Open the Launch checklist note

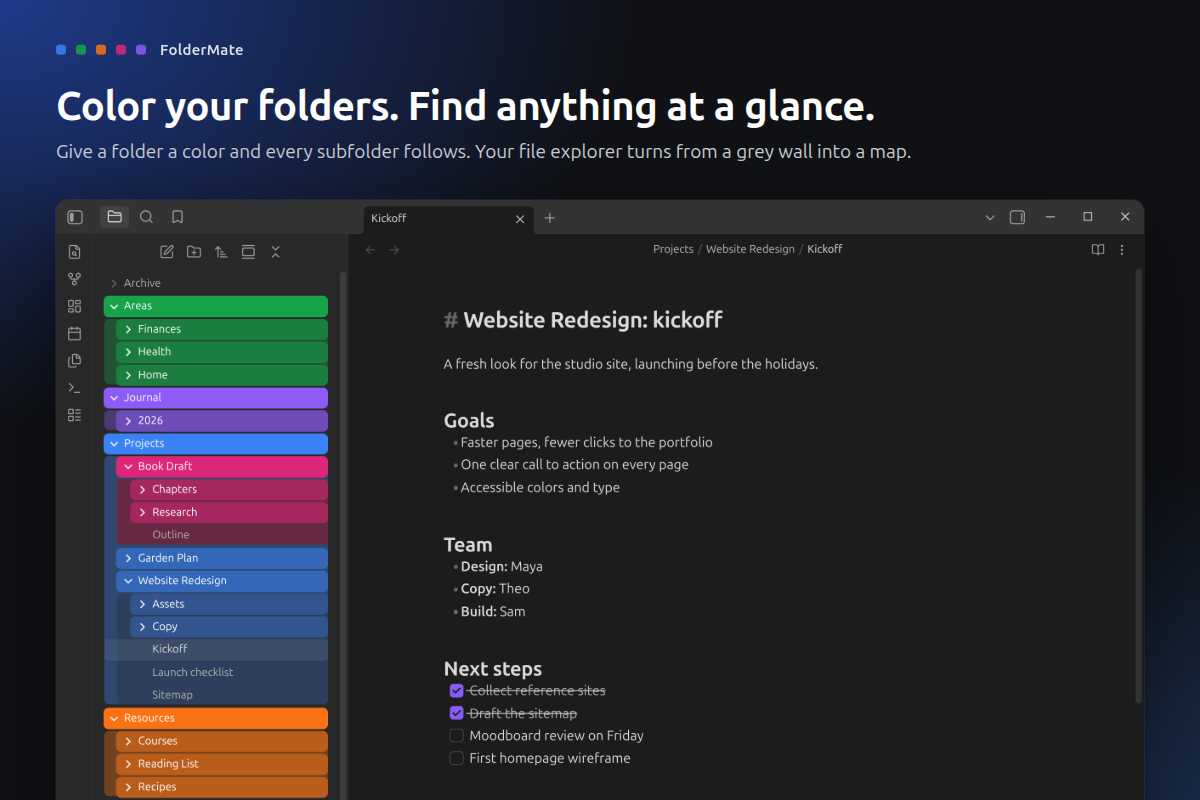tap(229, 672)
